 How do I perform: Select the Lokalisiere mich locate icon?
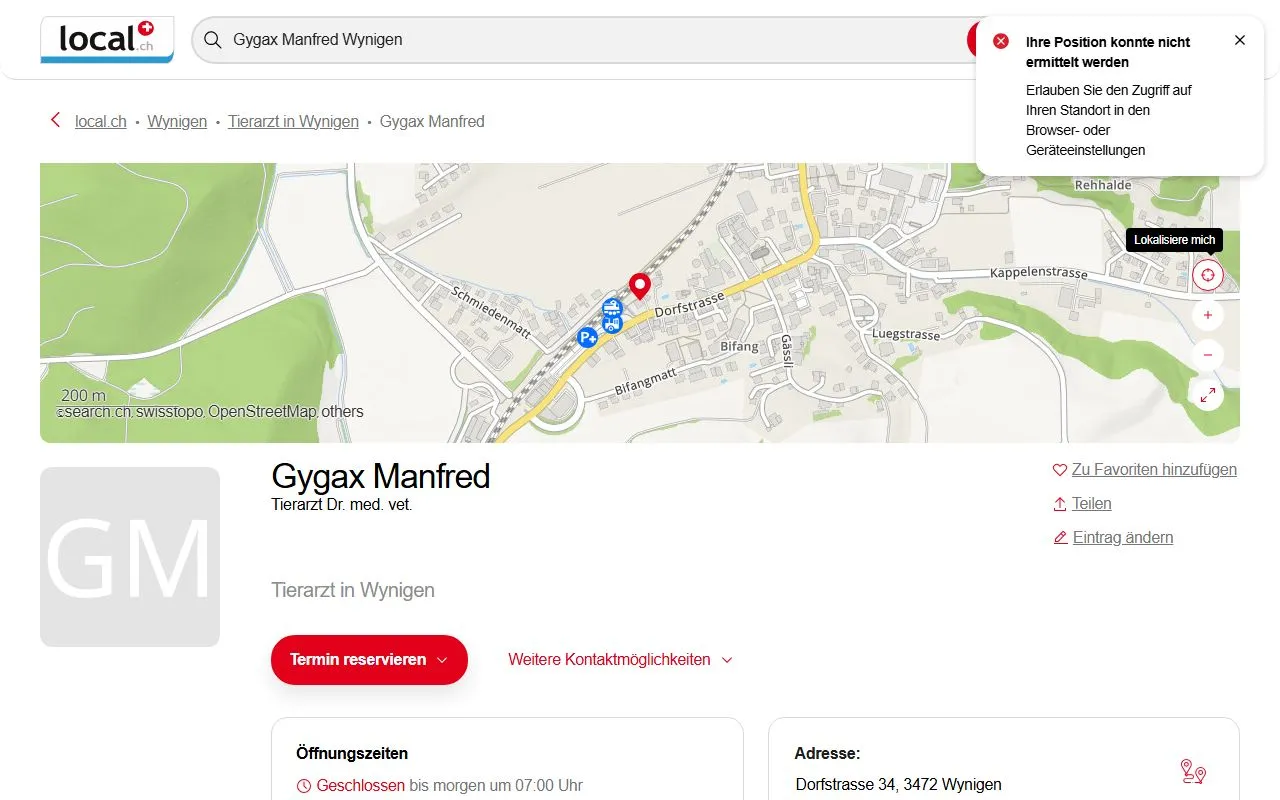click(x=1207, y=274)
